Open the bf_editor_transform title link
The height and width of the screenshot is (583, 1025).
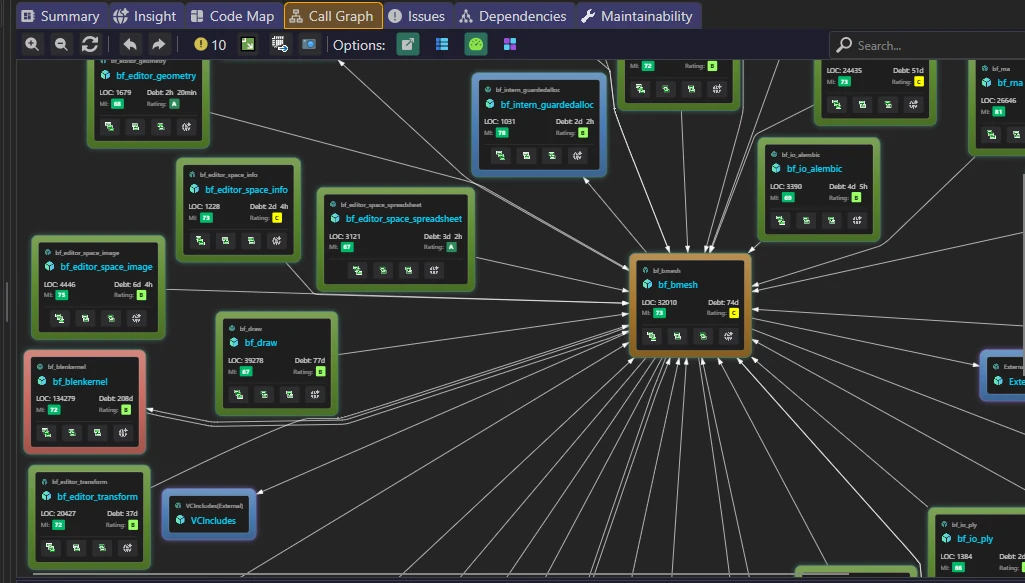point(97,497)
